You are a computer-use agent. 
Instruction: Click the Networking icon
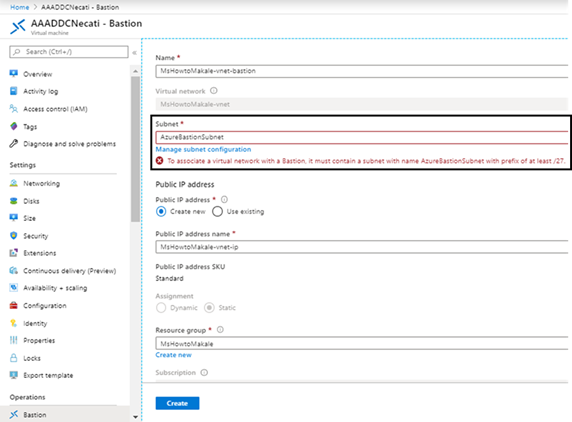[x=13, y=183]
